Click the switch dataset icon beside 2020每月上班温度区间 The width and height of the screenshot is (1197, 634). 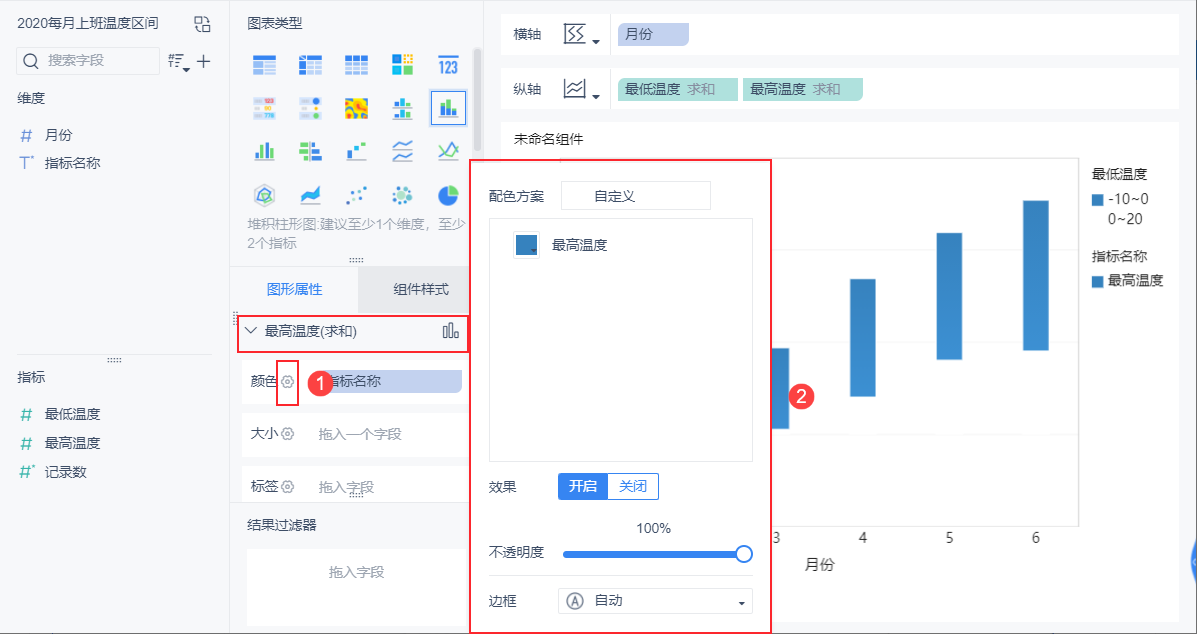click(x=202, y=24)
